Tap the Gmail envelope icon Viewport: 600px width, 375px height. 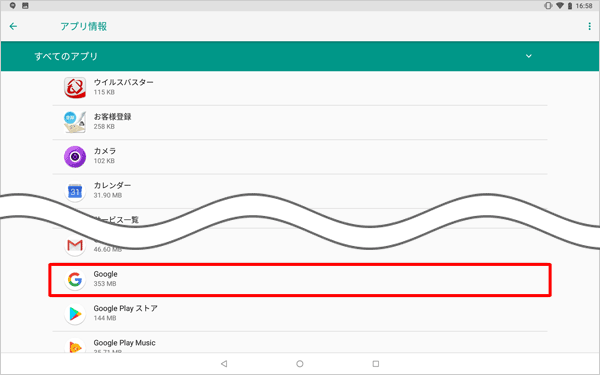(x=75, y=245)
